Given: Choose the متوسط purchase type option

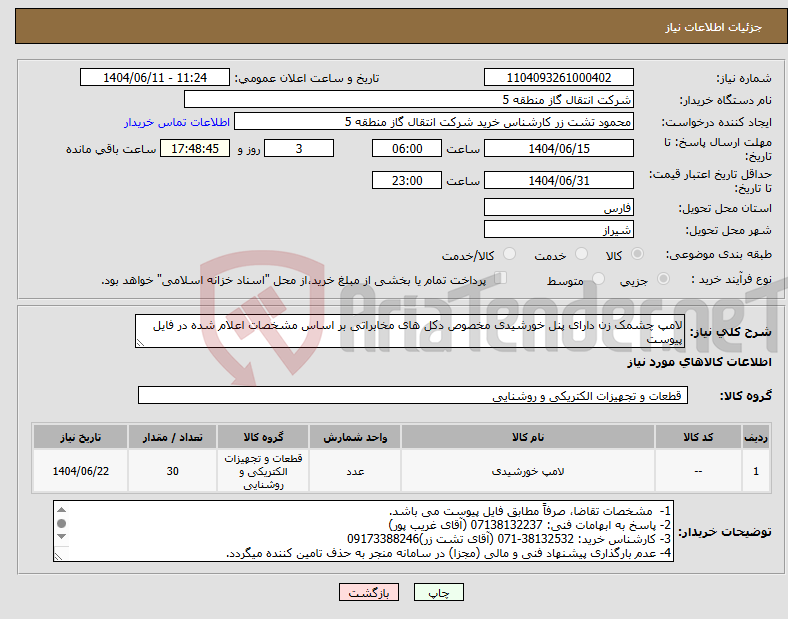Looking at the screenshot, I should pos(599,278).
